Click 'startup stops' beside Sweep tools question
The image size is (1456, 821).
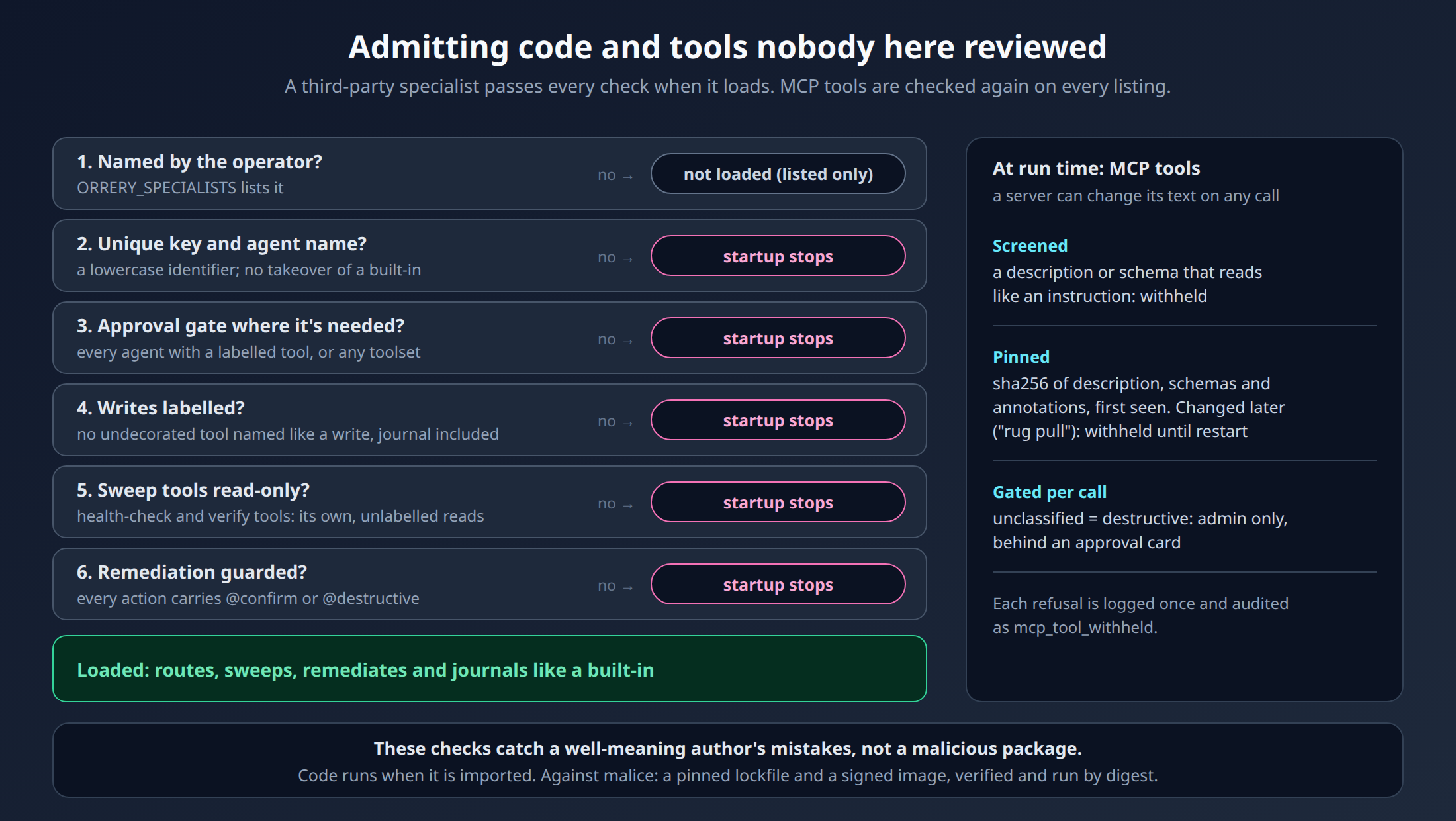coord(778,502)
